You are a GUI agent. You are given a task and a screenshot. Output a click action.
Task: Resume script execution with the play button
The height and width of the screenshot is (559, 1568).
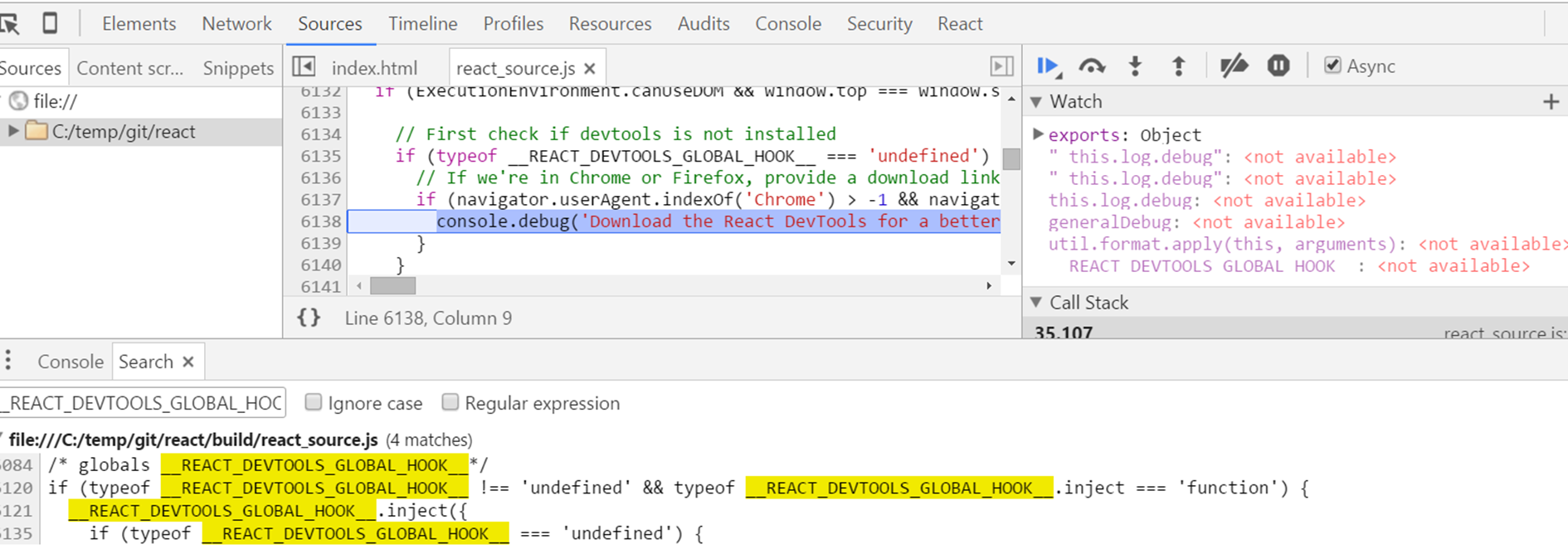(1049, 66)
